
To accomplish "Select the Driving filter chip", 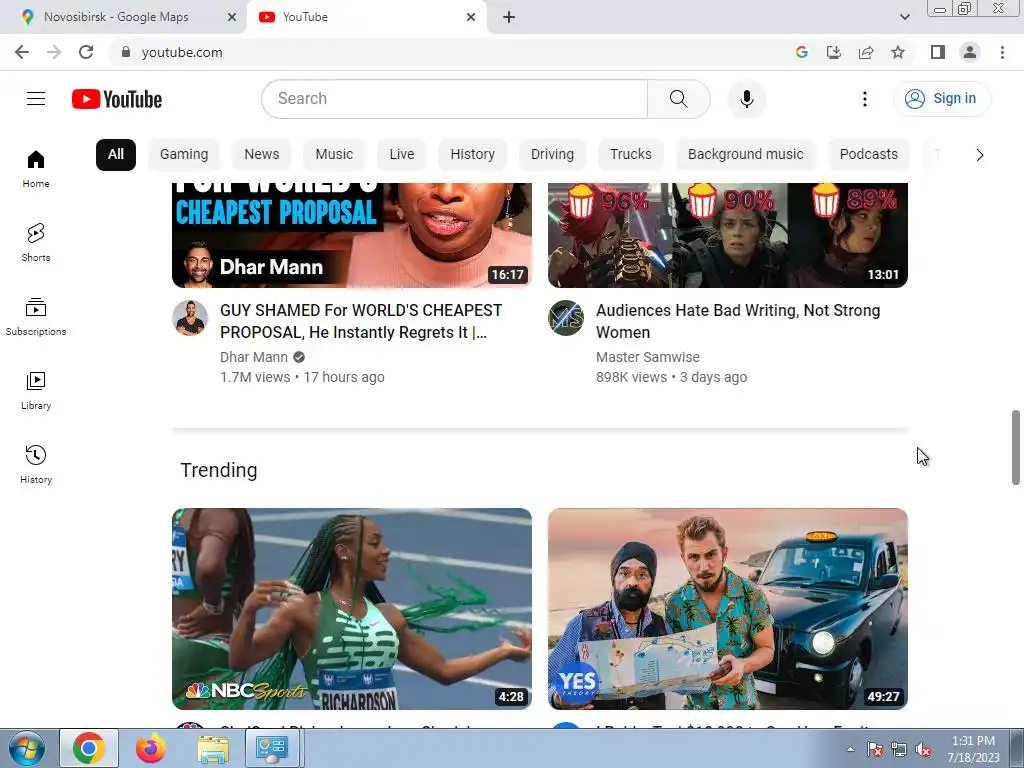I will pyautogui.click(x=552, y=155).
